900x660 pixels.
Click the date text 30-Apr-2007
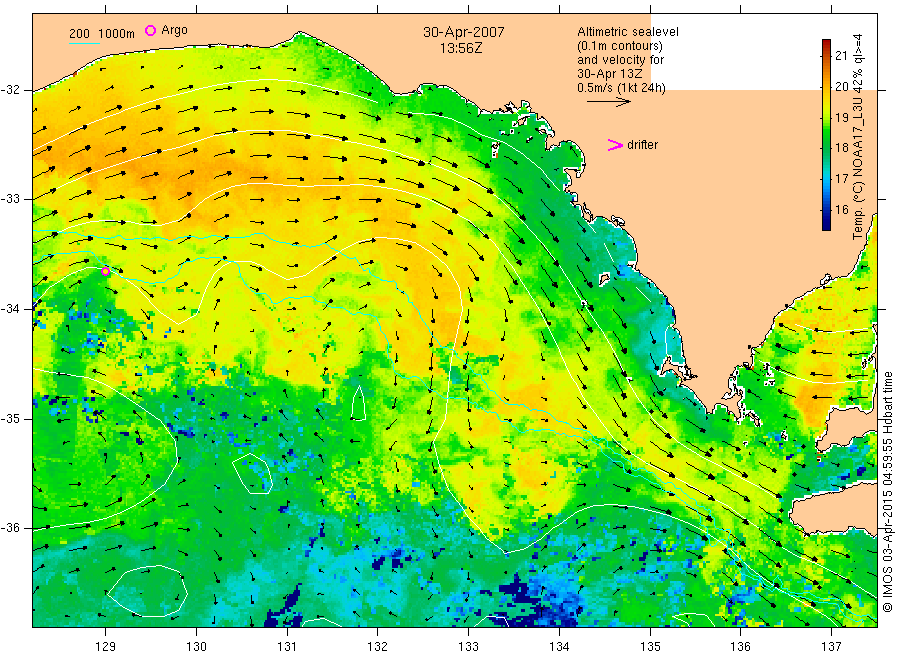click(x=464, y=32)
